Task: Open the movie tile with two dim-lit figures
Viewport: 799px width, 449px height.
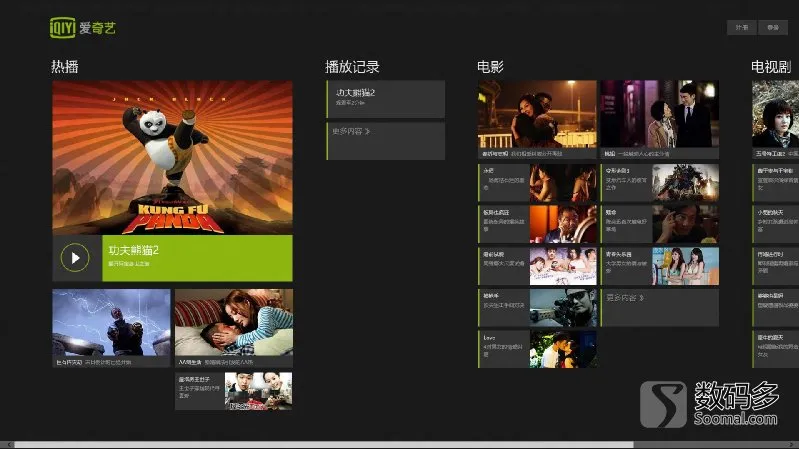Action: coord(537,182)
